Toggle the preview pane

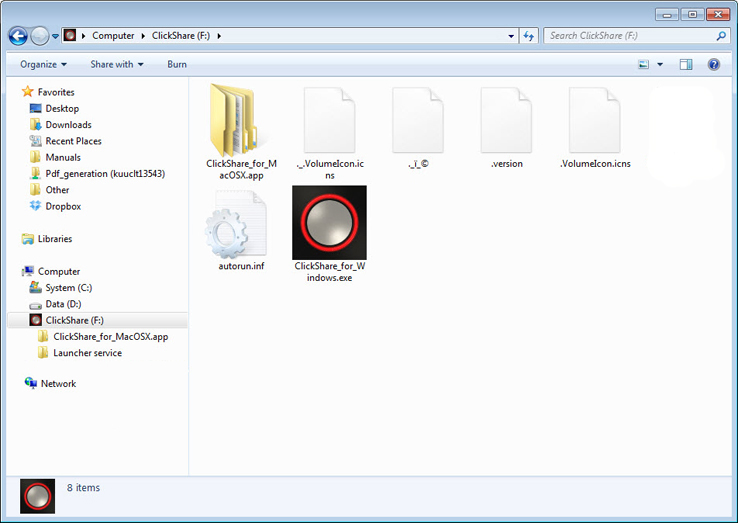pos(686,64)
